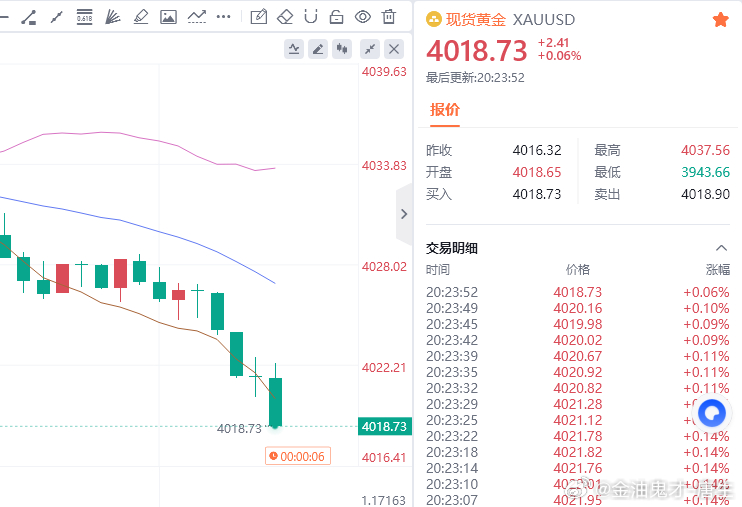This screenshot has width=742, height=507.
Task: Open the blue floating chat assistant button
Action: point(712,413)
